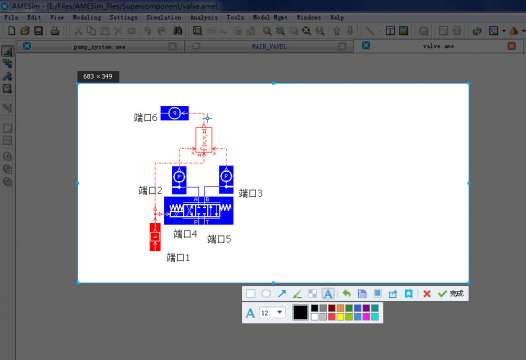
Task: Open the font size 12 dropdown
Action: coord(272,313)
